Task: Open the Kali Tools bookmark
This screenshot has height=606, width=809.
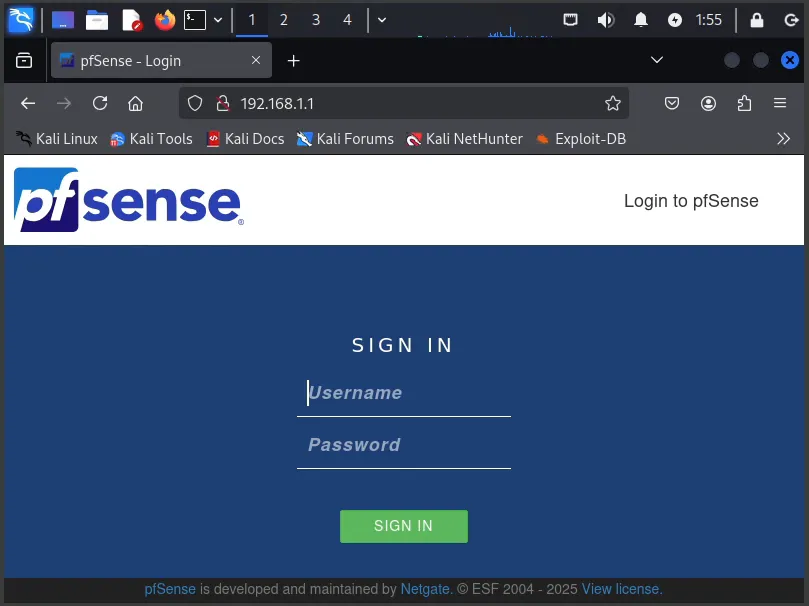Action: coord(151,139)
